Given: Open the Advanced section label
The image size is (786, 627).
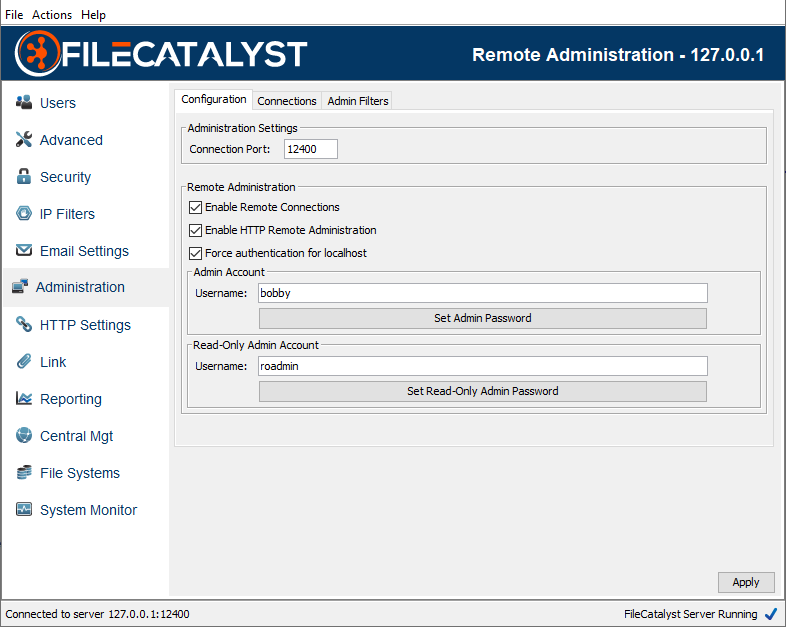Looking at the screenshot, I should coord(71,140).
